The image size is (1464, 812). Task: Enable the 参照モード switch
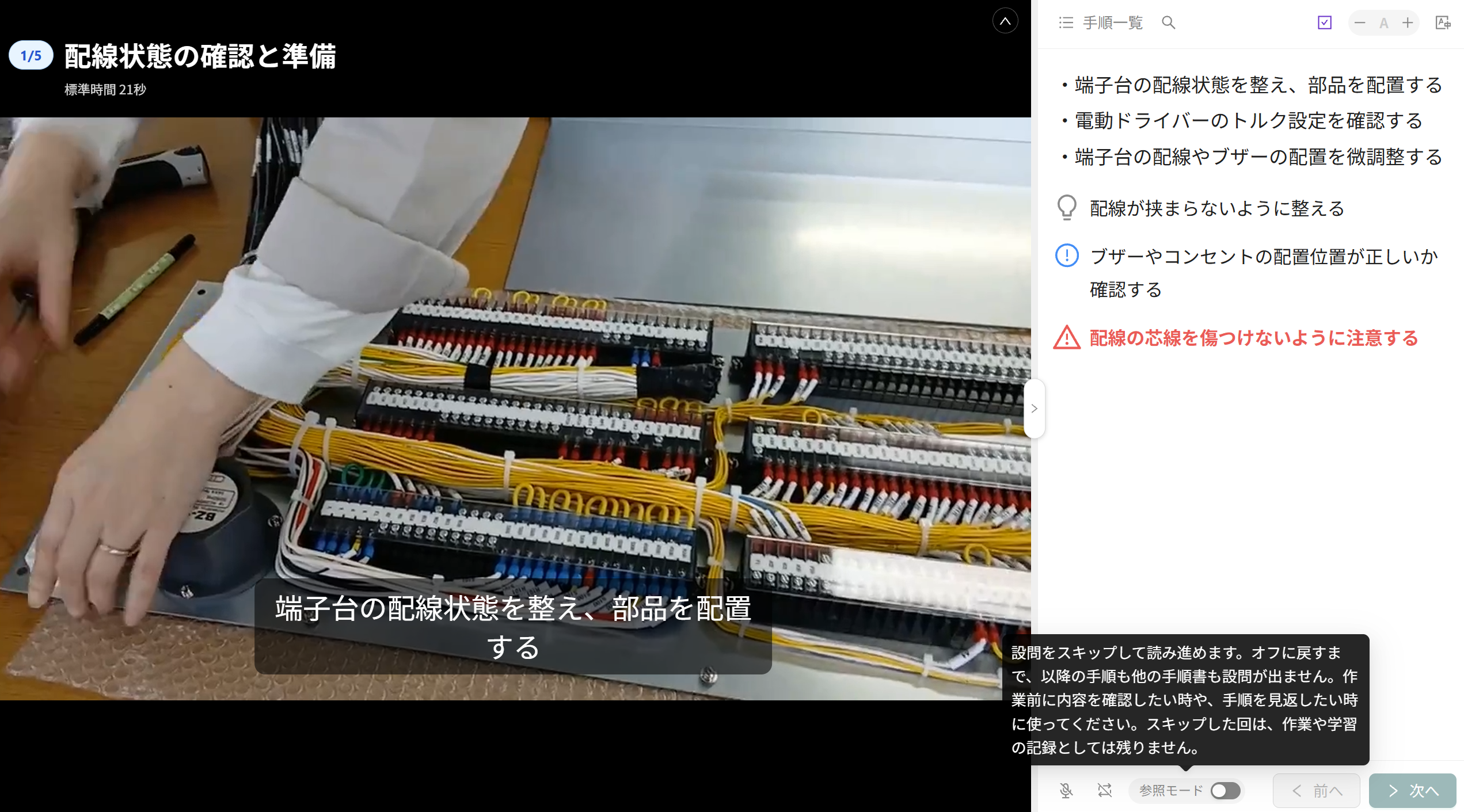pos(1225,791)
